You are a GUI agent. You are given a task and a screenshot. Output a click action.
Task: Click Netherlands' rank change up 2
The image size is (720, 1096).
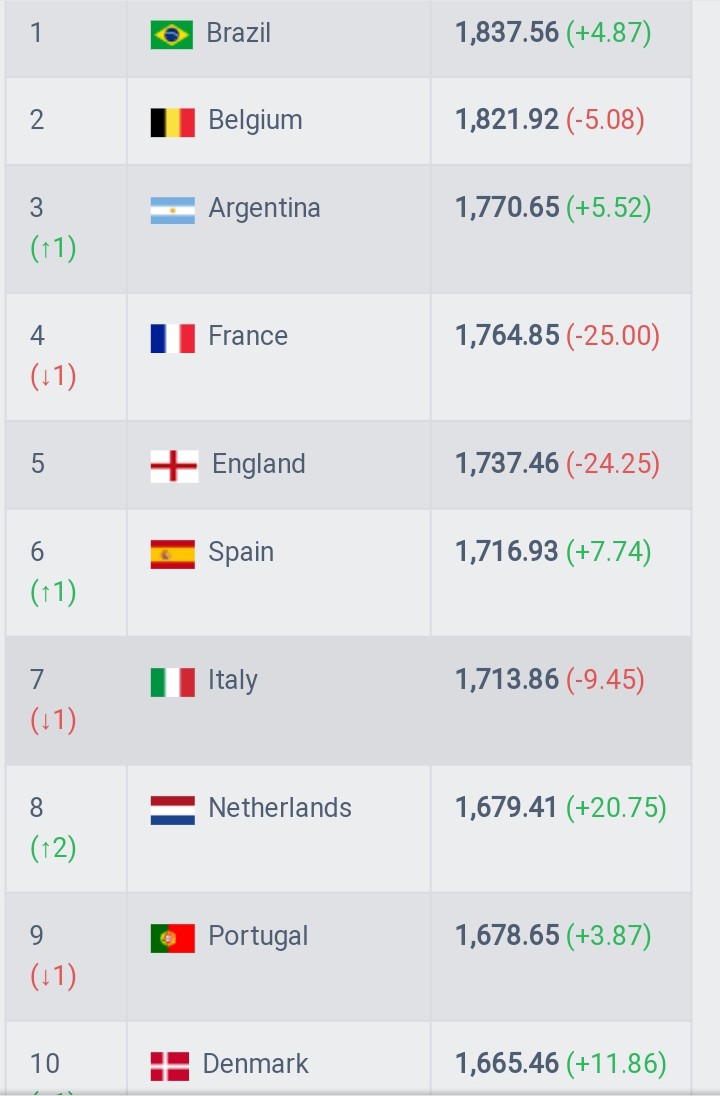tap(53, 848)
